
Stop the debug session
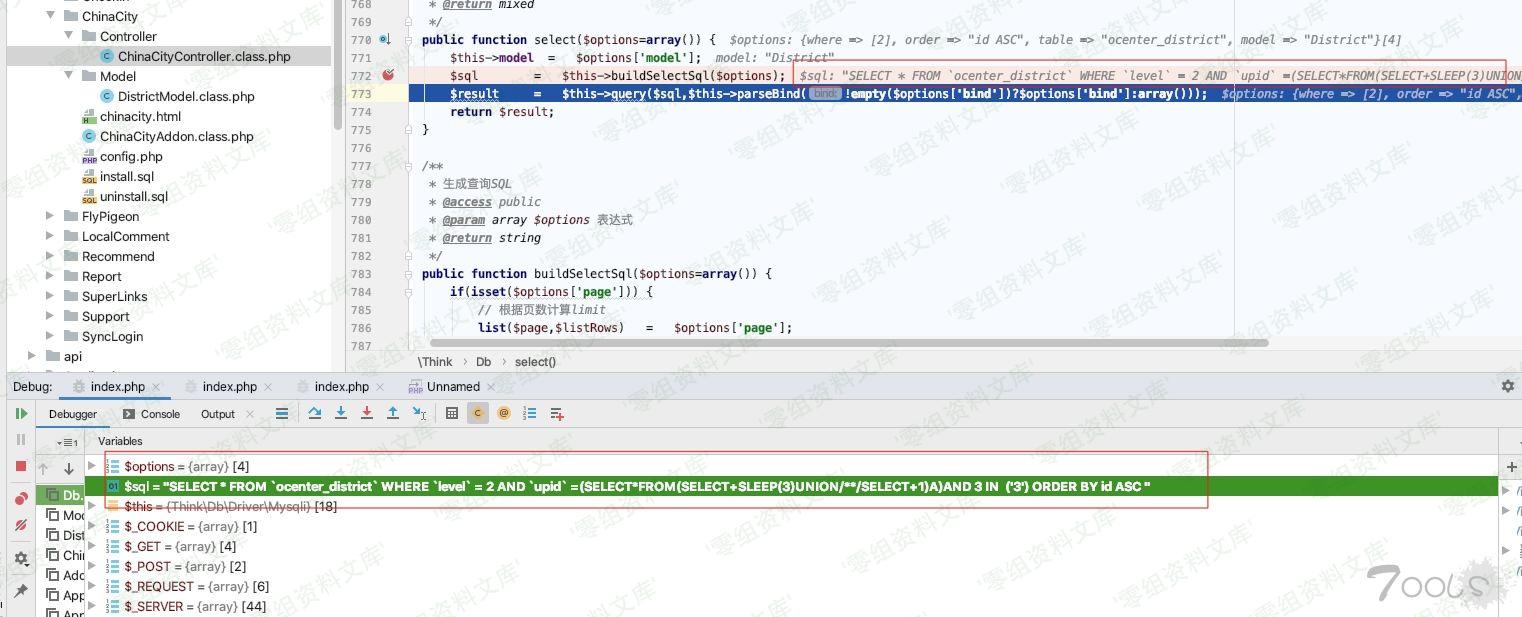22,464
